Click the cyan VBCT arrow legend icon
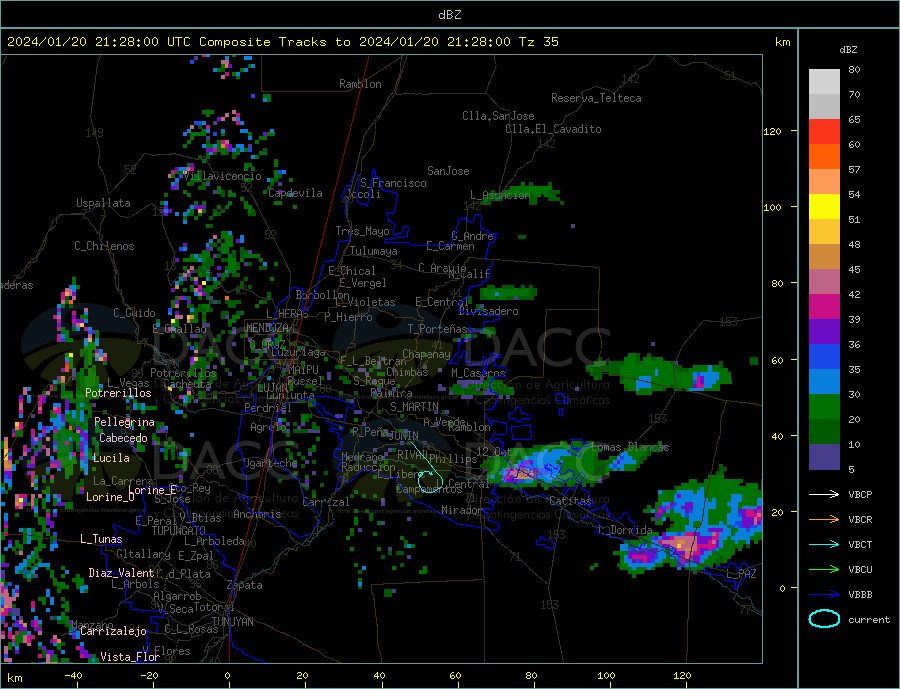Viewport: 900px width, 689px height. click(x=824, y=544)
